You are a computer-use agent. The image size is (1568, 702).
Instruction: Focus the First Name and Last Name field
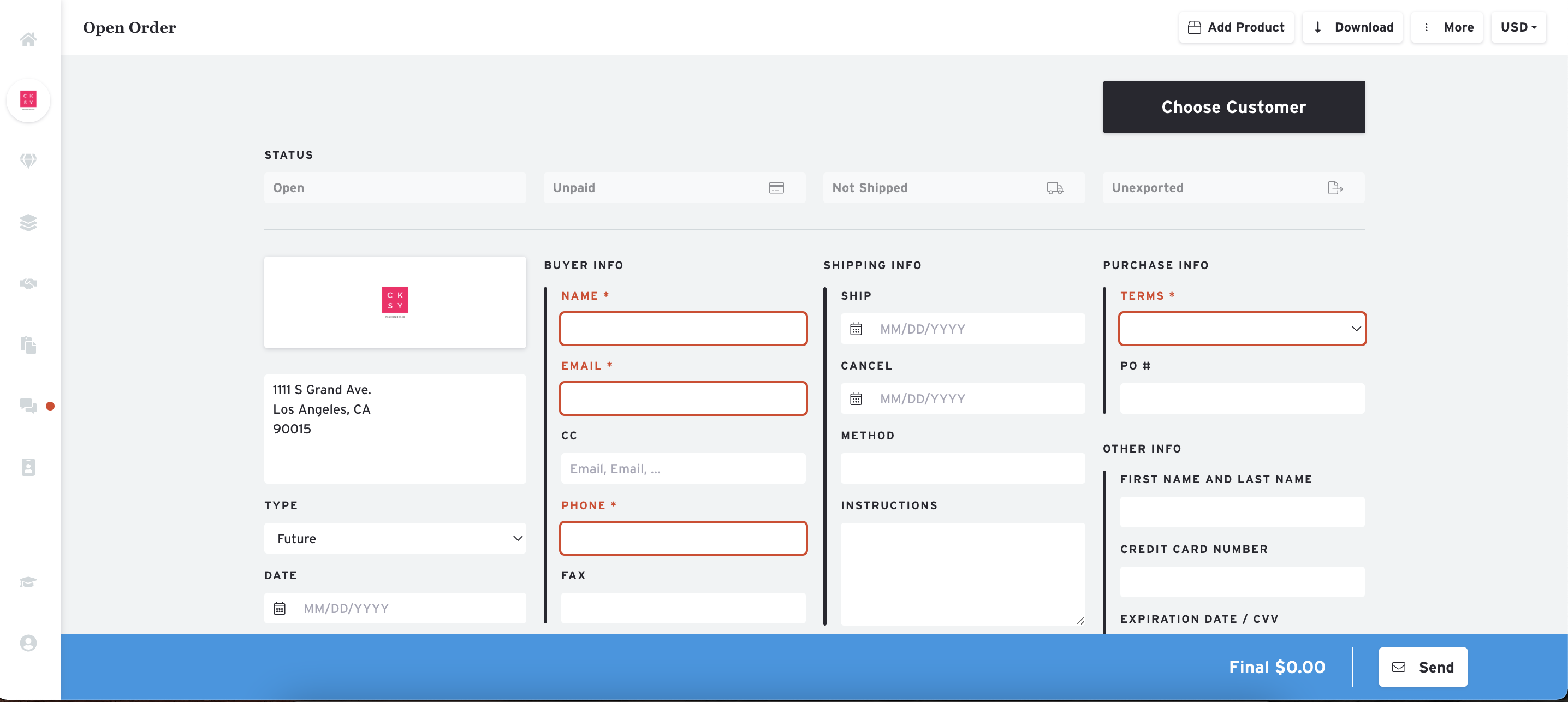1242,512
